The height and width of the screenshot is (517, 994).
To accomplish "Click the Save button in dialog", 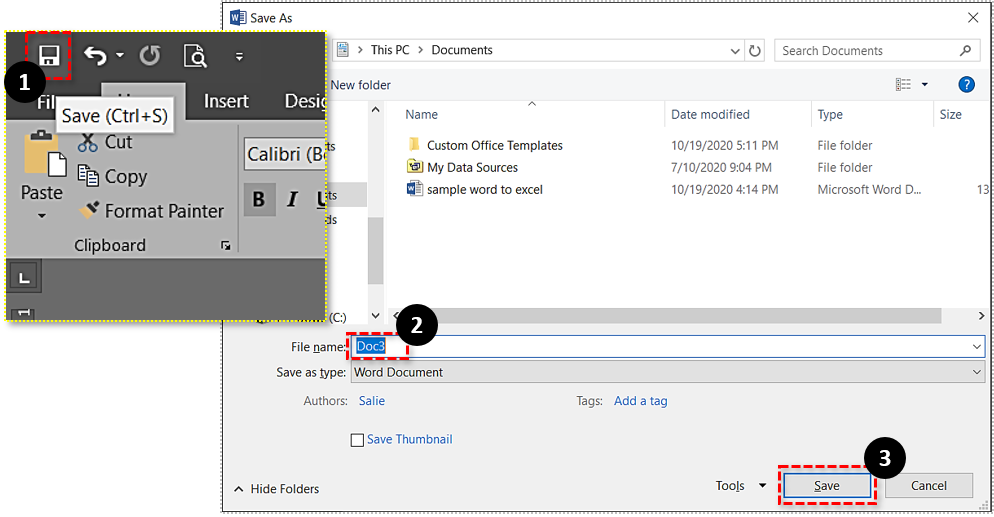I will [827, 486].
